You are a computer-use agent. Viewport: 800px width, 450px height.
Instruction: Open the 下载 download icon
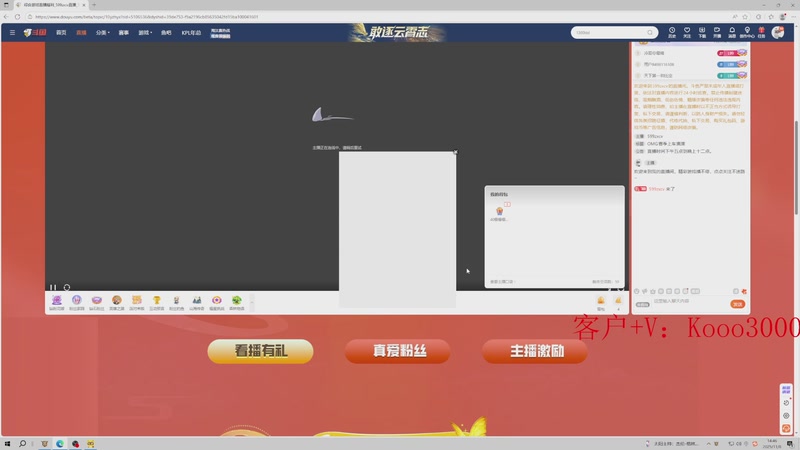click(702, 33)
